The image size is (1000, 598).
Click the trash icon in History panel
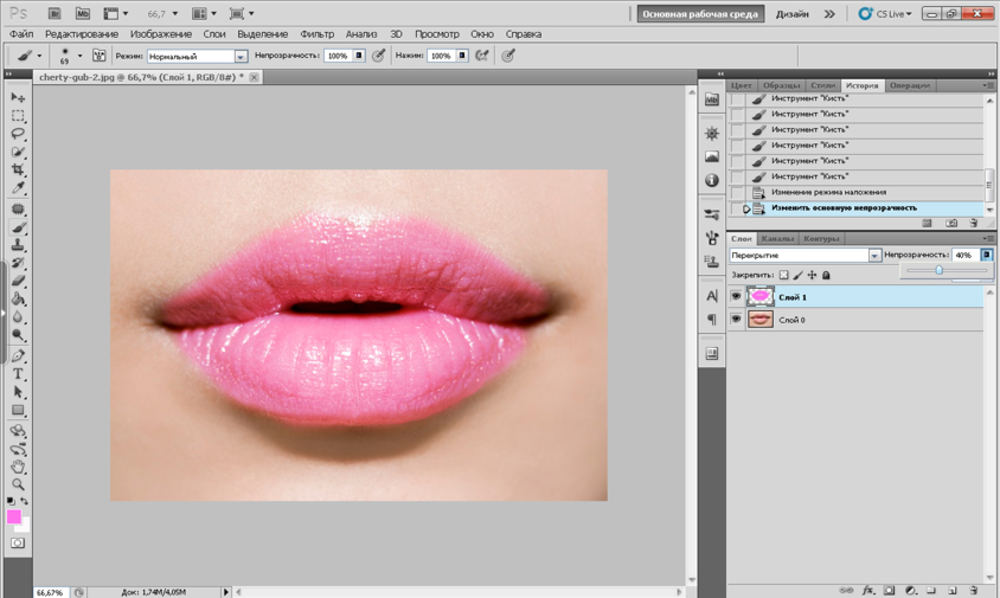click(x=975, y=222)
